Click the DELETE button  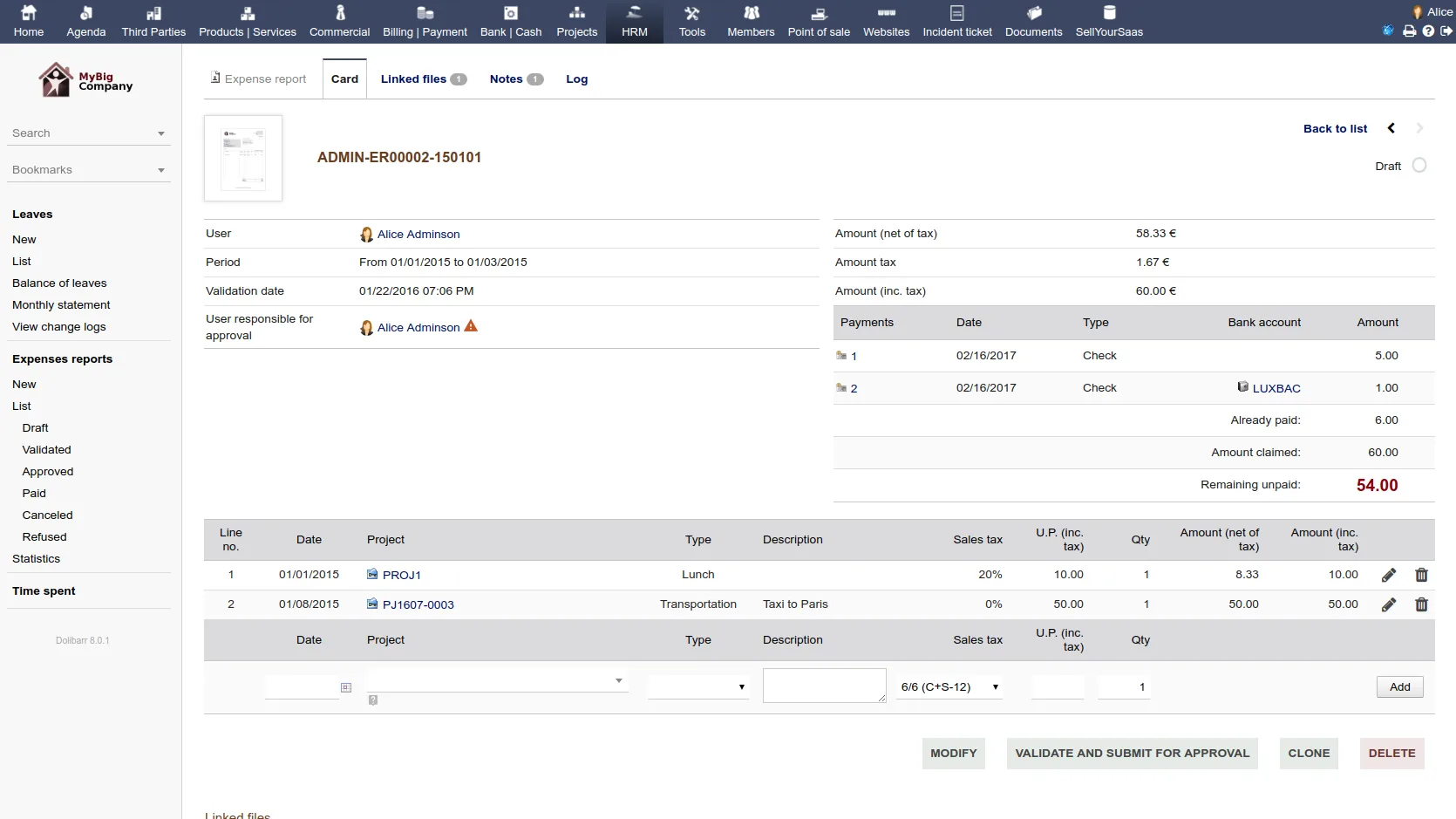click(1391, 754)
